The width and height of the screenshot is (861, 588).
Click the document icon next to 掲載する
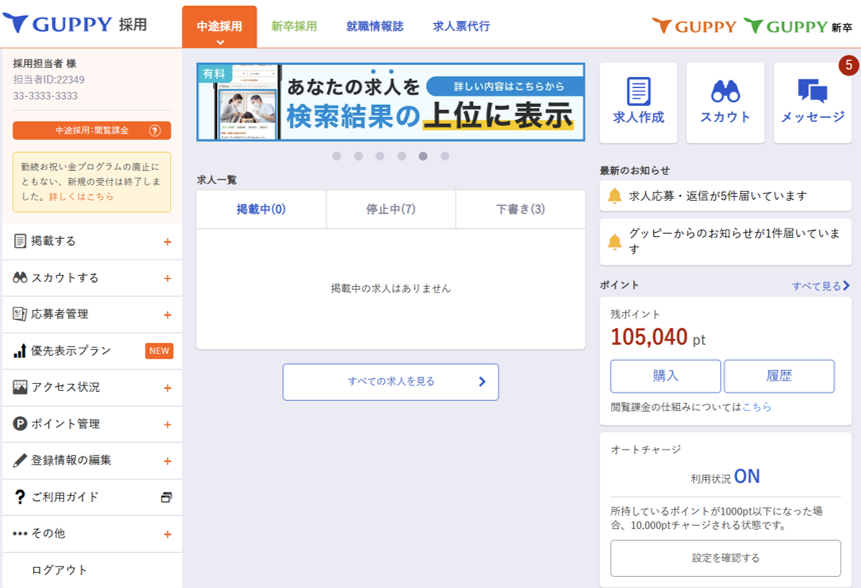click(x=20, y=241)
